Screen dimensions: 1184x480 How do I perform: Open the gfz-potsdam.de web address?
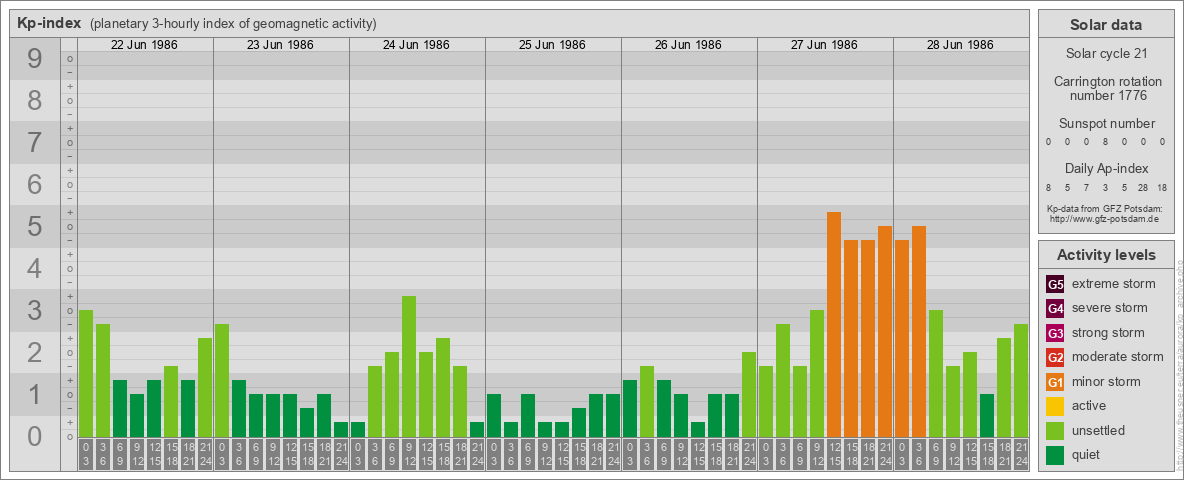pos(1106,219)
